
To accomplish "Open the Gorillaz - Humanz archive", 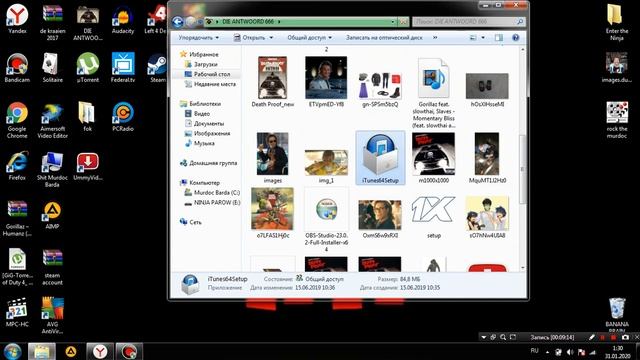I will (17, 218).
